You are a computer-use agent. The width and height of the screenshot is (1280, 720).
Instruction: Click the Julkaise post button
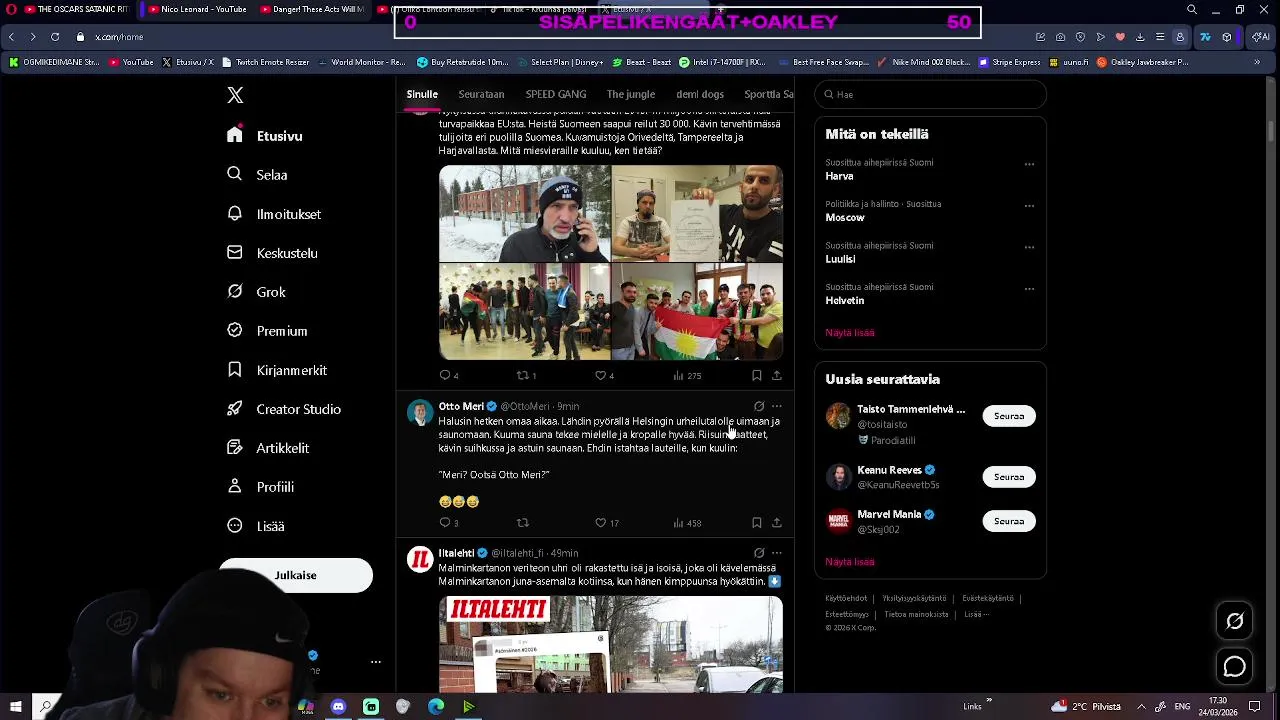tap(295, 575)
